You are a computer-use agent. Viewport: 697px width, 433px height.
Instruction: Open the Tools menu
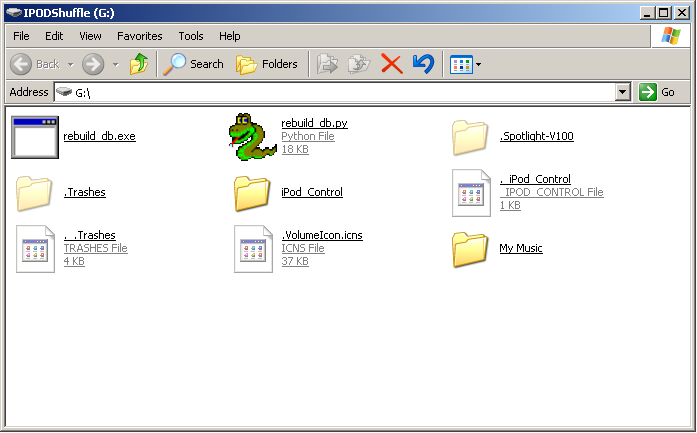coord(191,36)
